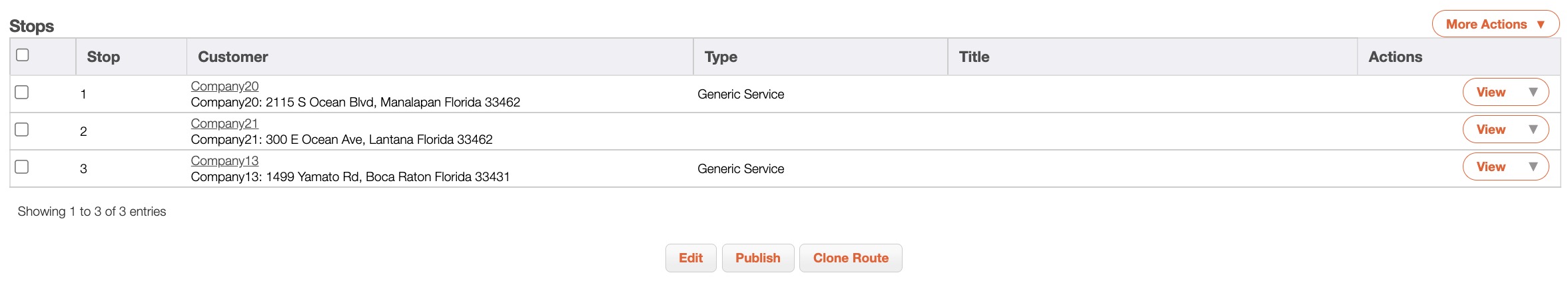Follow the Company13 customer link
This screenshot has height=285, width=1568.
coord(224,161)
